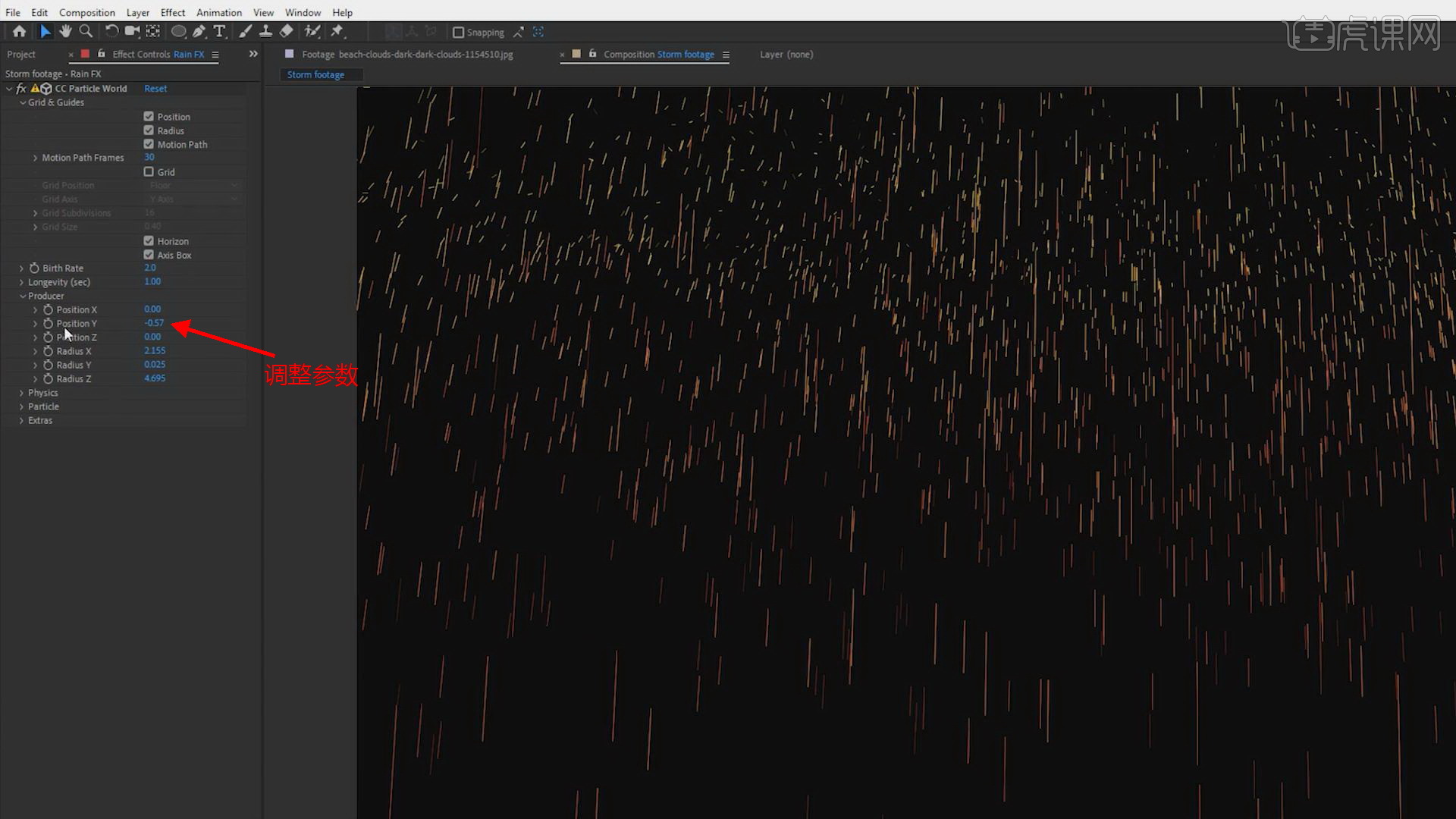
Task: Open the Effect menu
Action: click(173, 12)
